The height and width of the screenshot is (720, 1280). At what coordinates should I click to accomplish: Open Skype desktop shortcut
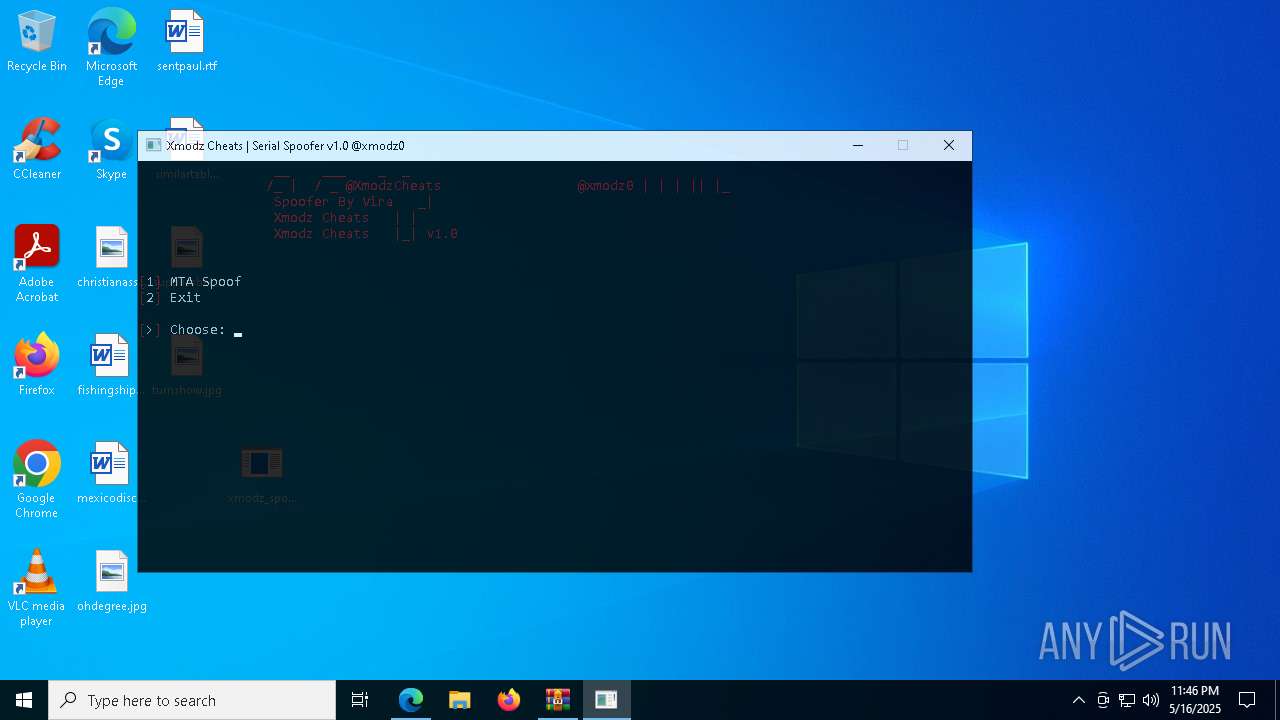111,149
